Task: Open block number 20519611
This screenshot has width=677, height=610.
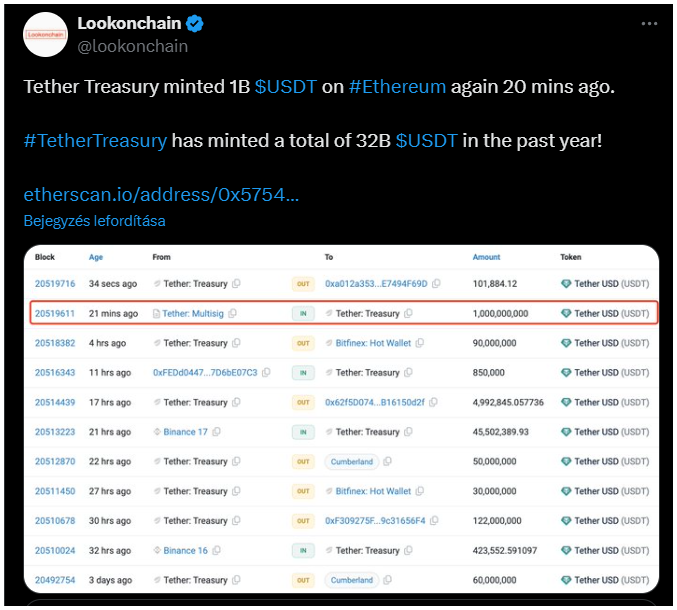Action: 56,314
